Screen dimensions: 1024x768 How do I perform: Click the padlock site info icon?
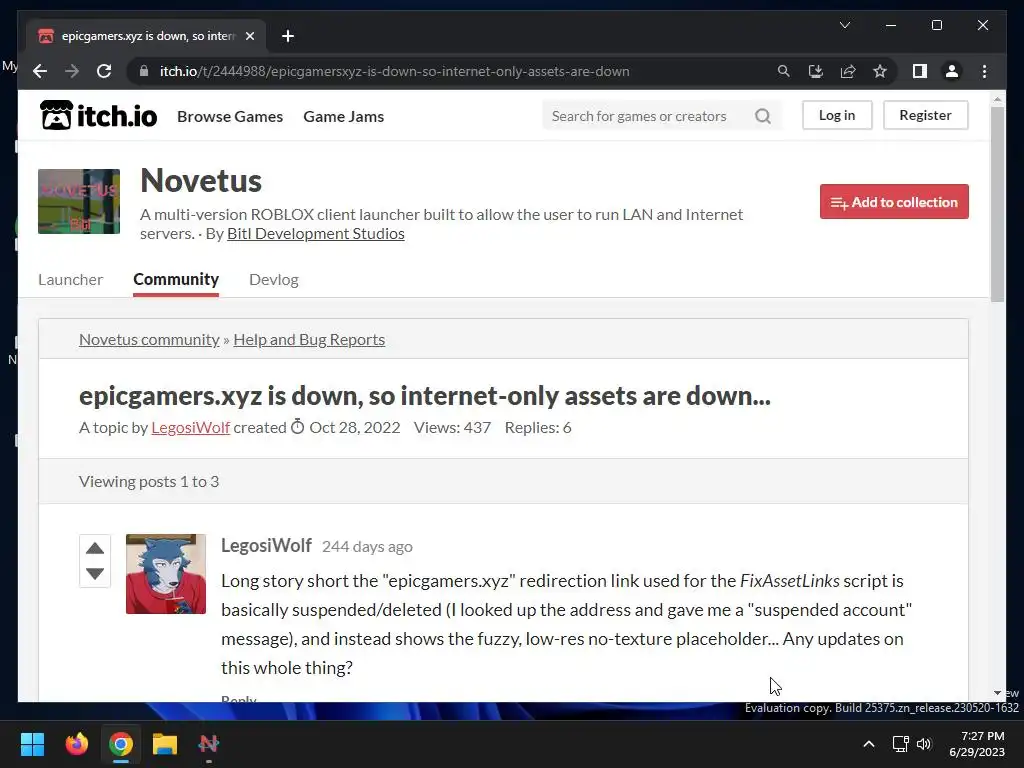tap(144, 71)
